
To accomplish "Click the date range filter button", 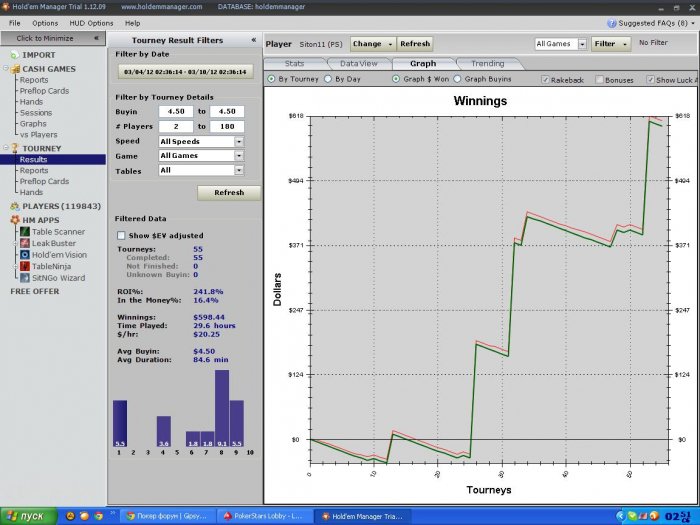I will 184,72.
